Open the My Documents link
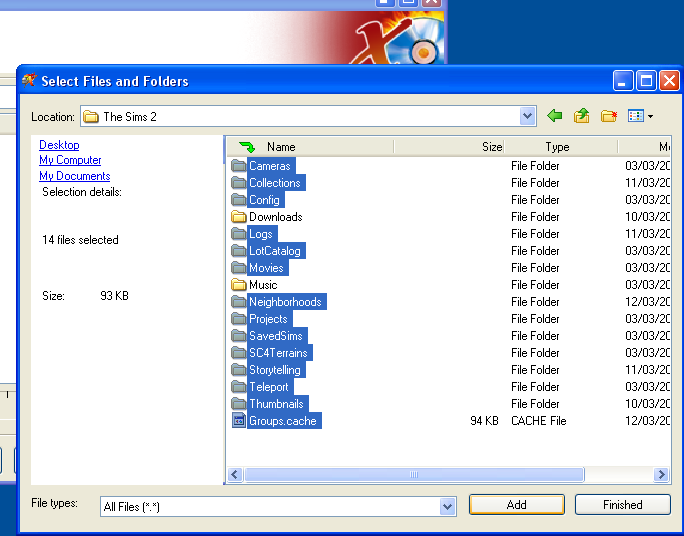The image size is (684, 536). (75, 176)
